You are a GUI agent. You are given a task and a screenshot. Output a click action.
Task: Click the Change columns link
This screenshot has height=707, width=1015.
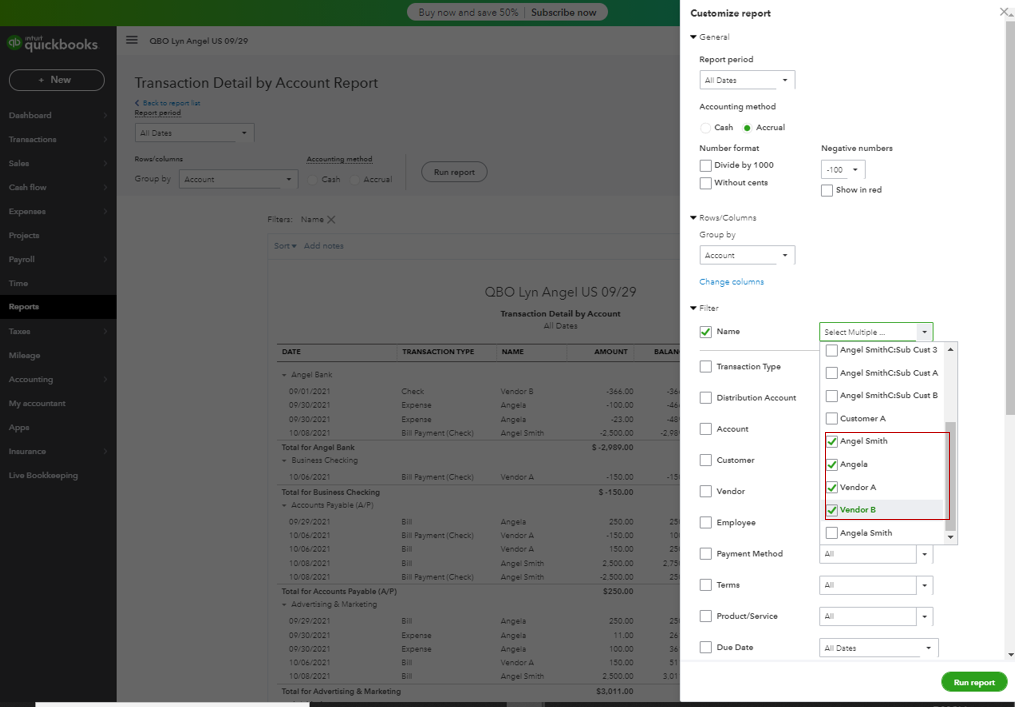[x=731, y=282]
